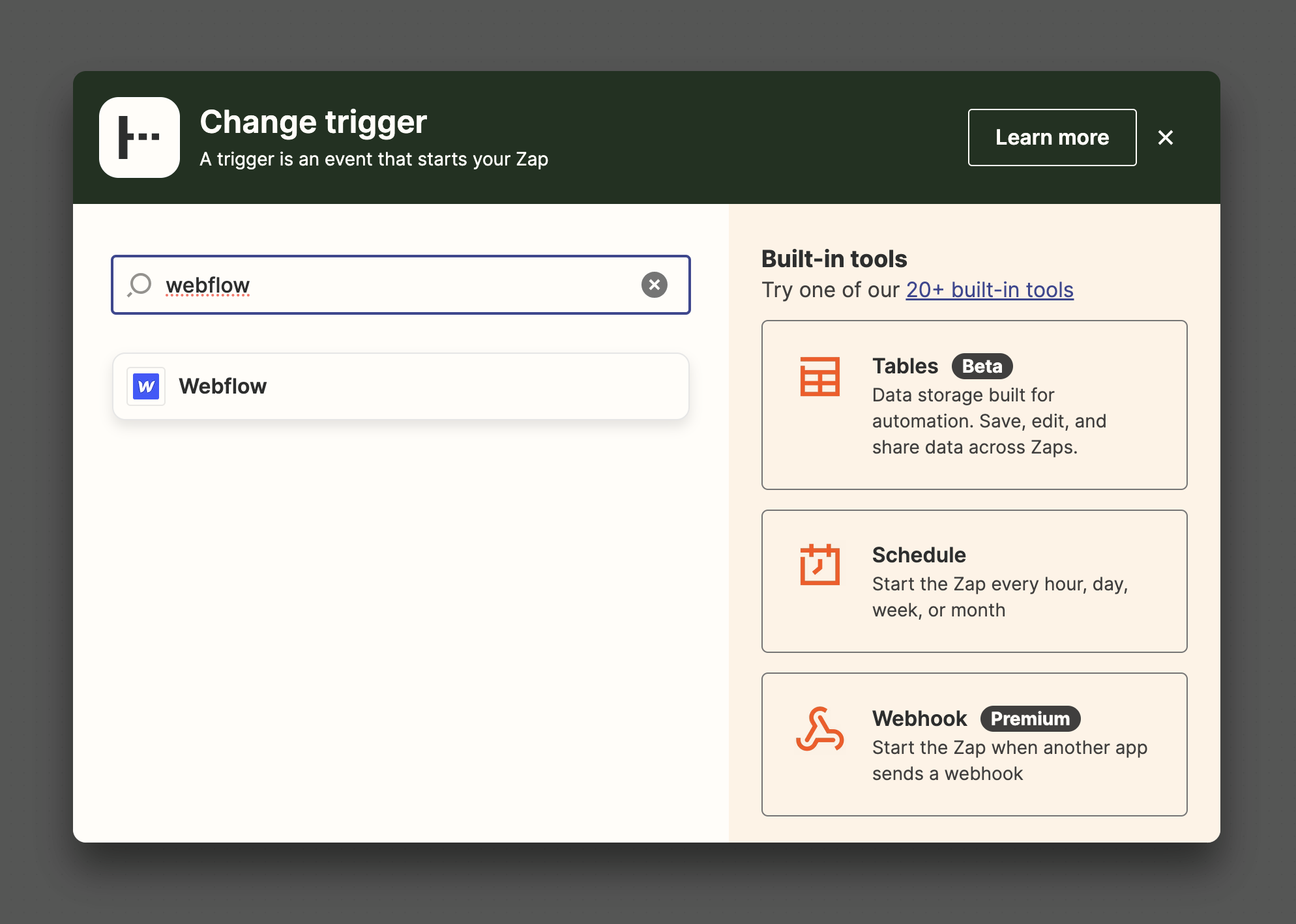1296x924 pixels.
Task: Click the orange Tables grid icon
Action: 819,377
